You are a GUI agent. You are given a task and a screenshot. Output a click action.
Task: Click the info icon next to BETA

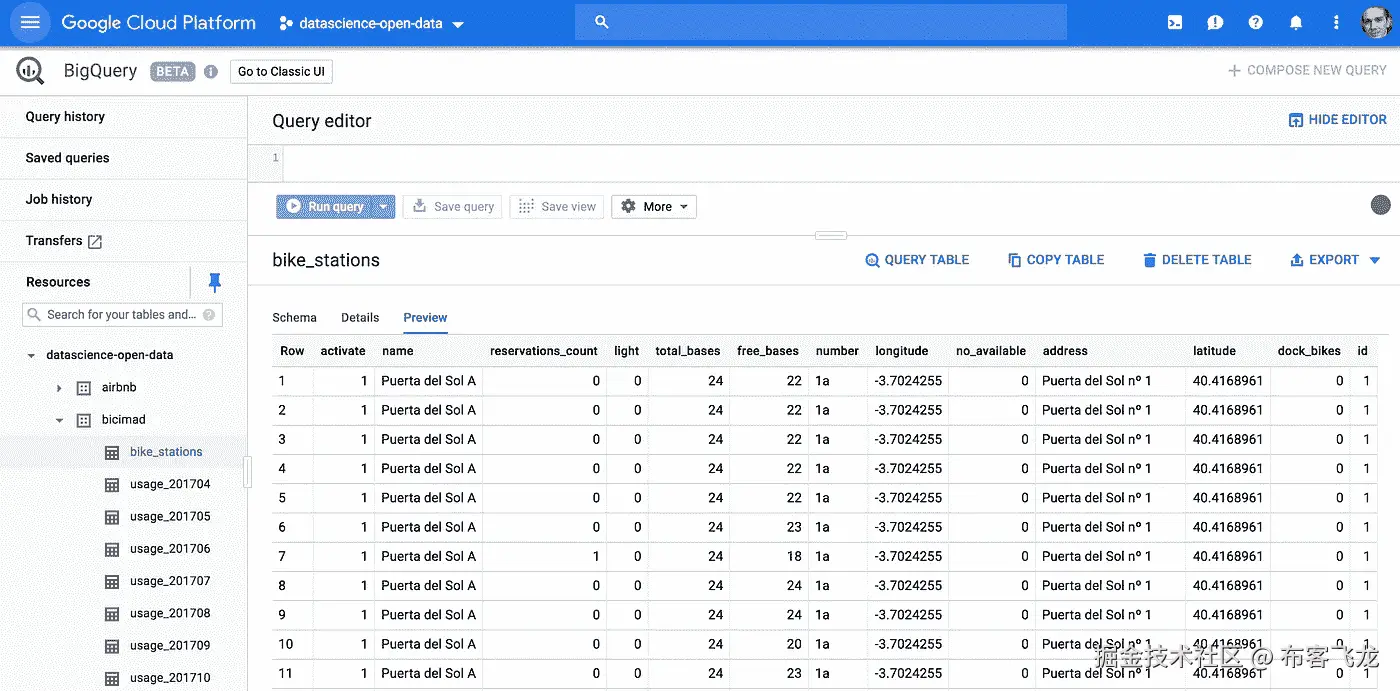(211, 72)
